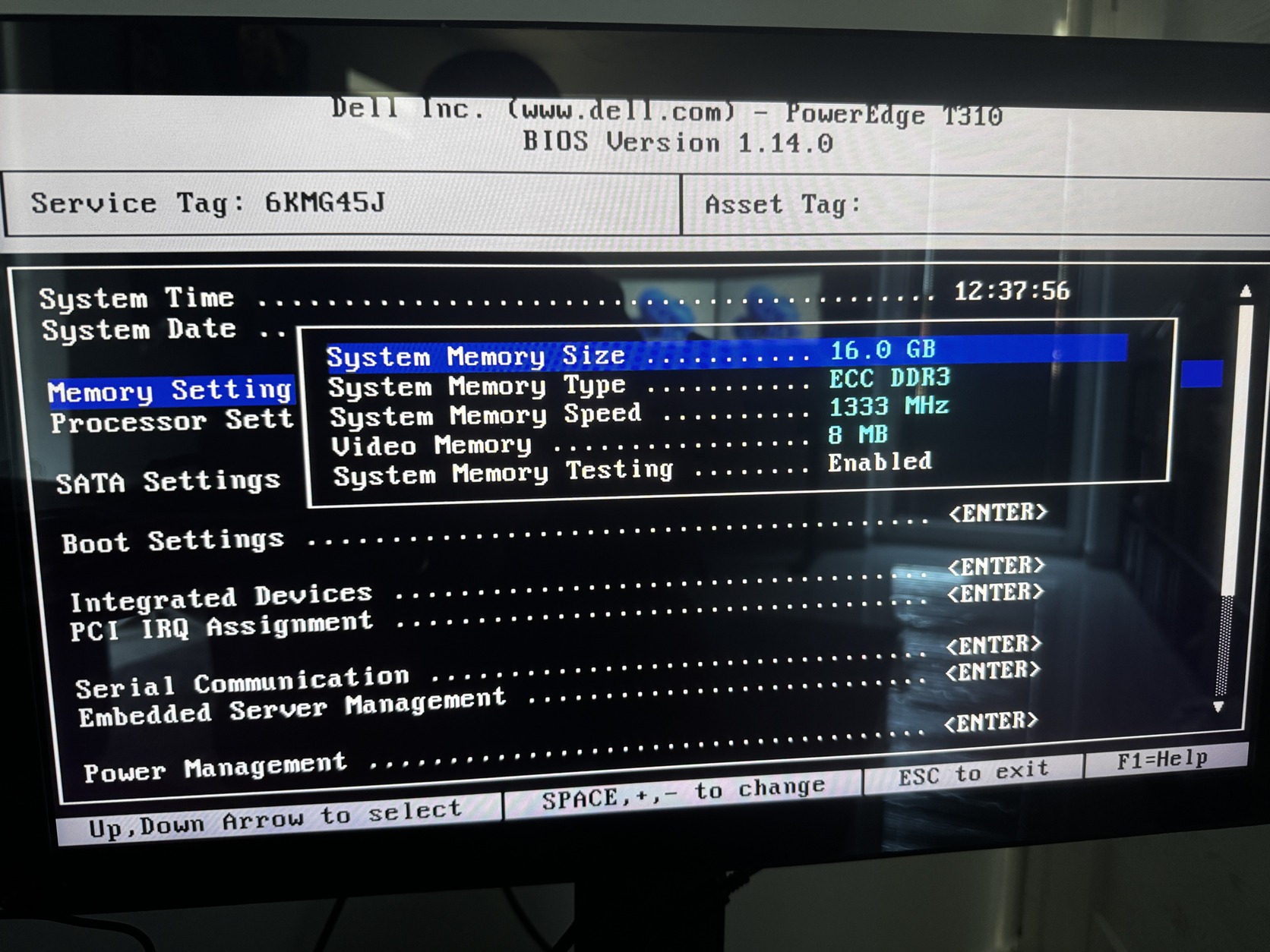
Task: Click the ENTER value for Power Management
Action: coord(990,721)
